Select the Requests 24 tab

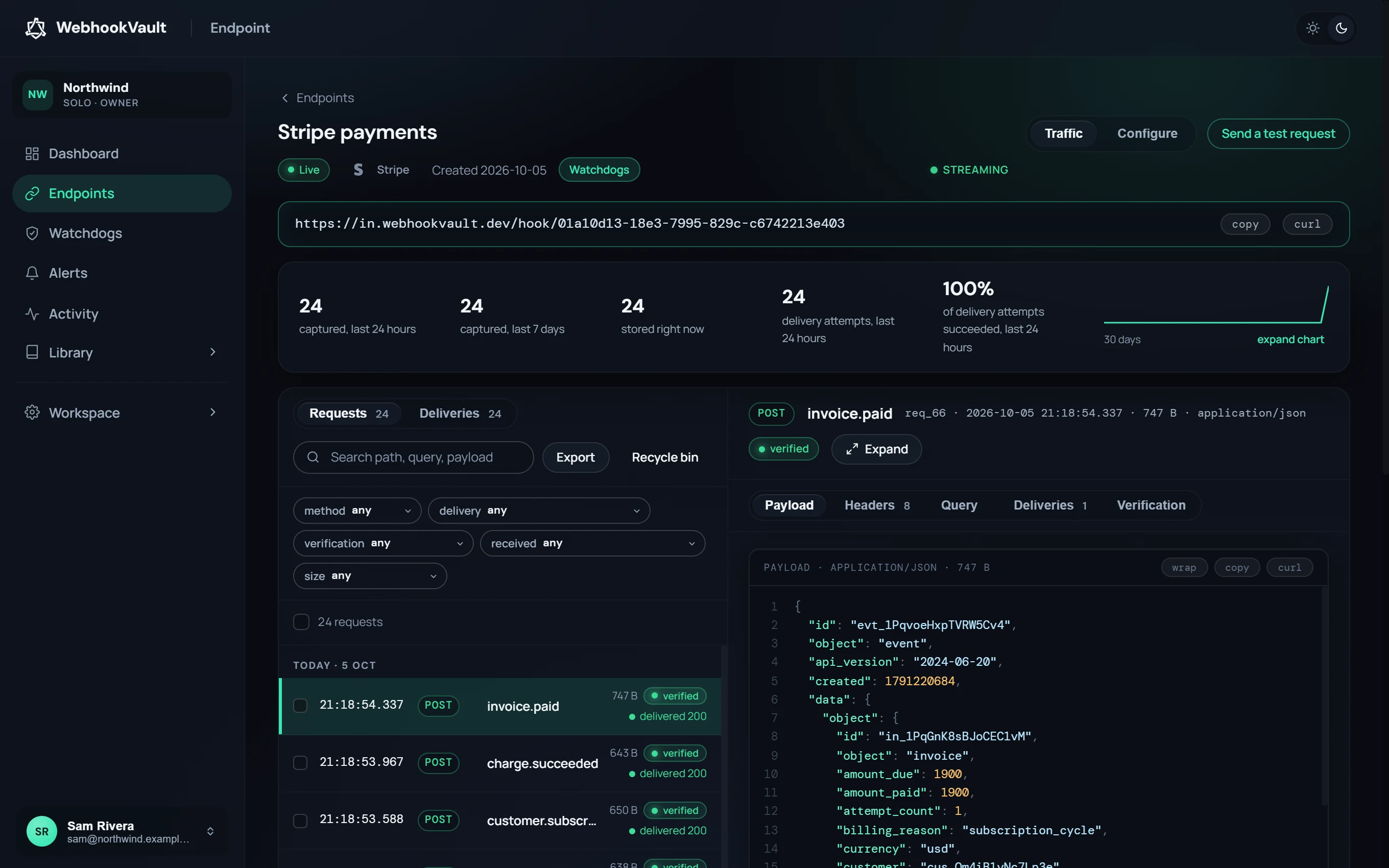coord(348,414)
